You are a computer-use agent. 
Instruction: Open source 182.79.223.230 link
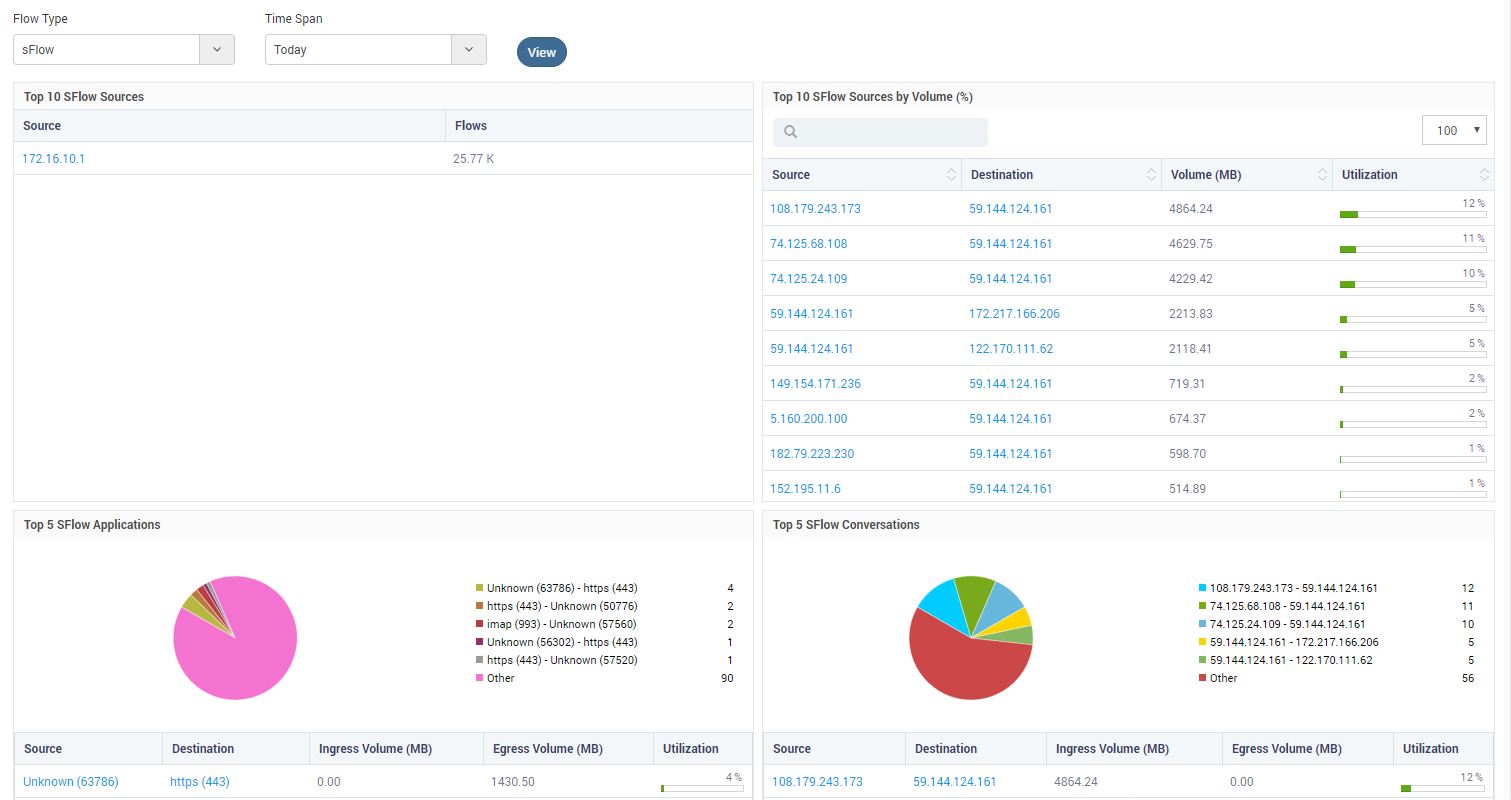(x=812, y=454)
